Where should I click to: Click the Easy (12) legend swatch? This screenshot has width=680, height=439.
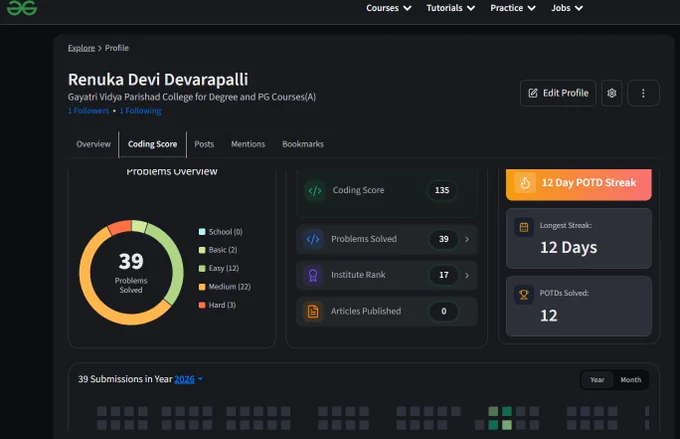[x=202, y=268]
